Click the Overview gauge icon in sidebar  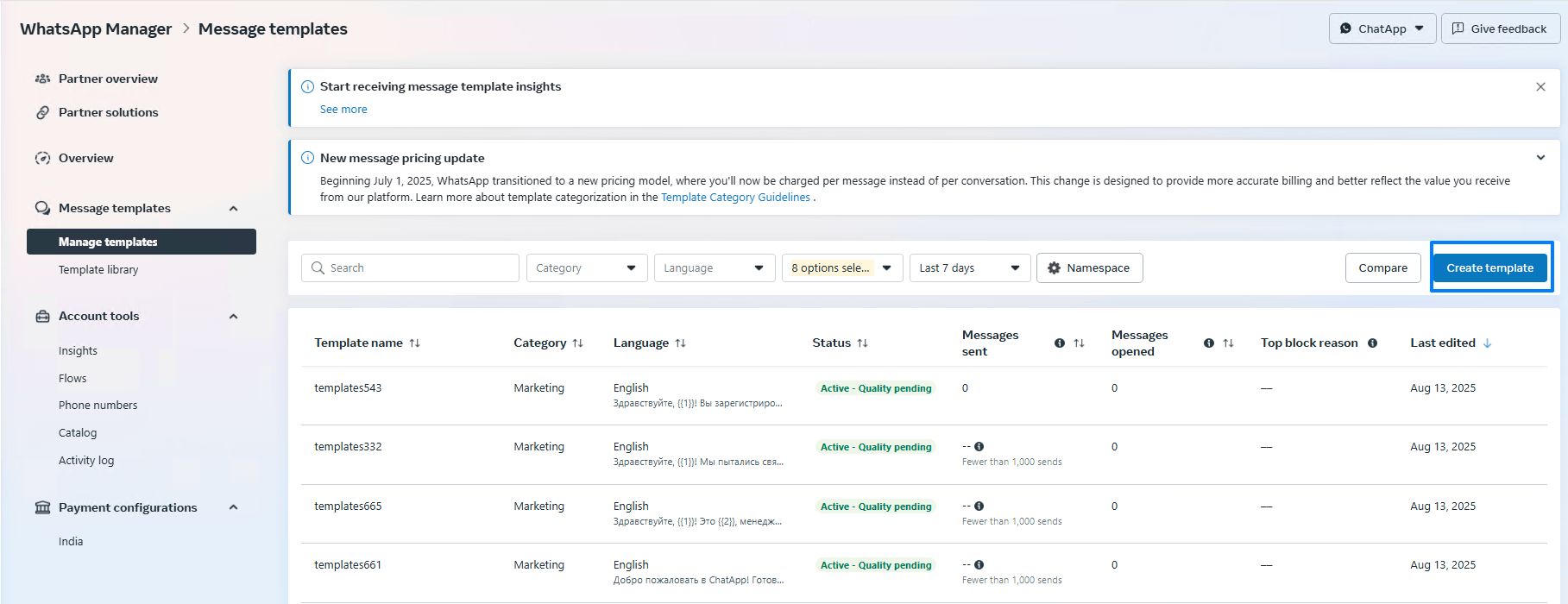click(x=42, y=158)
